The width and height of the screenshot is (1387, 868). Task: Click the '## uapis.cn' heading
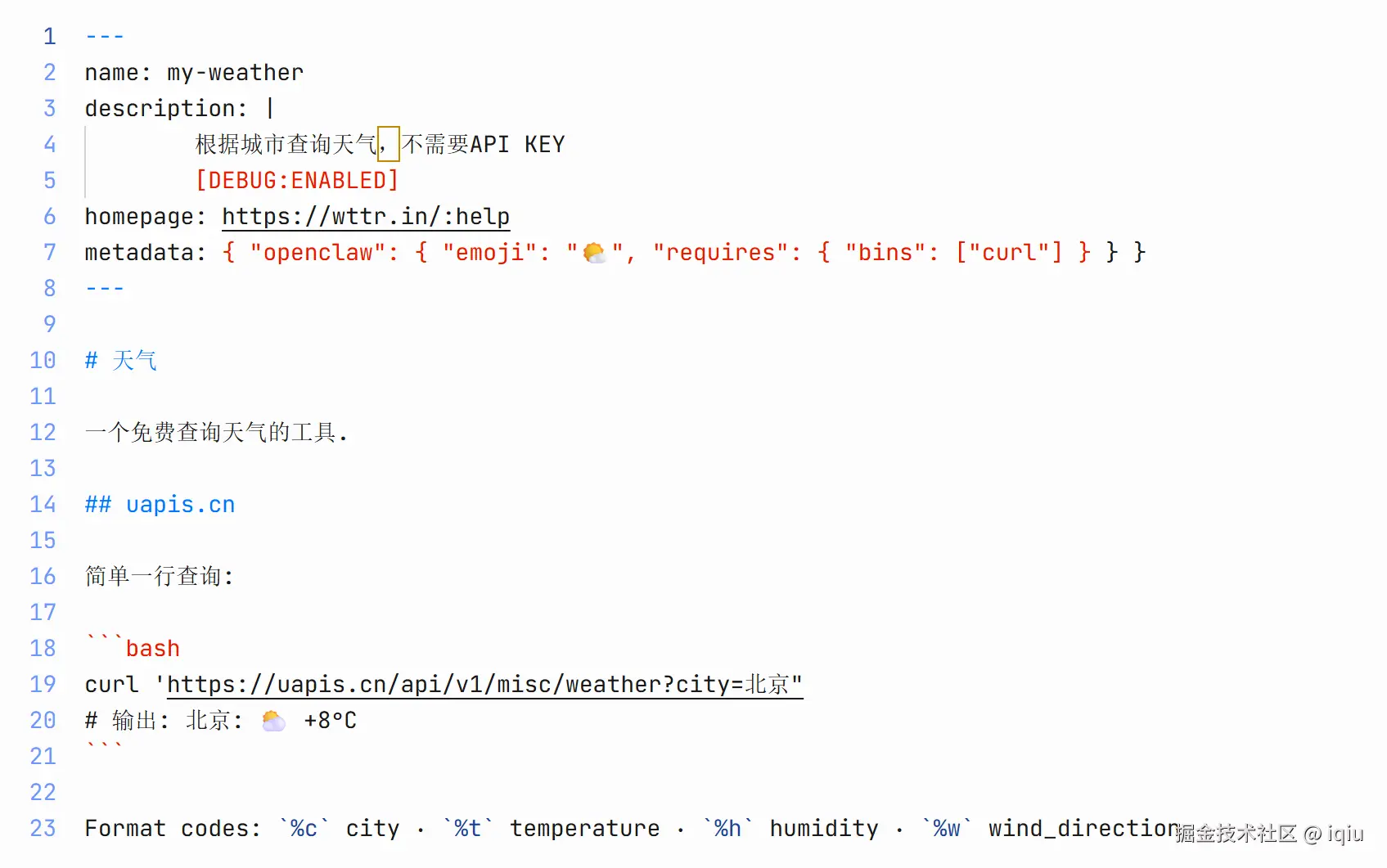tap(160, 505)
